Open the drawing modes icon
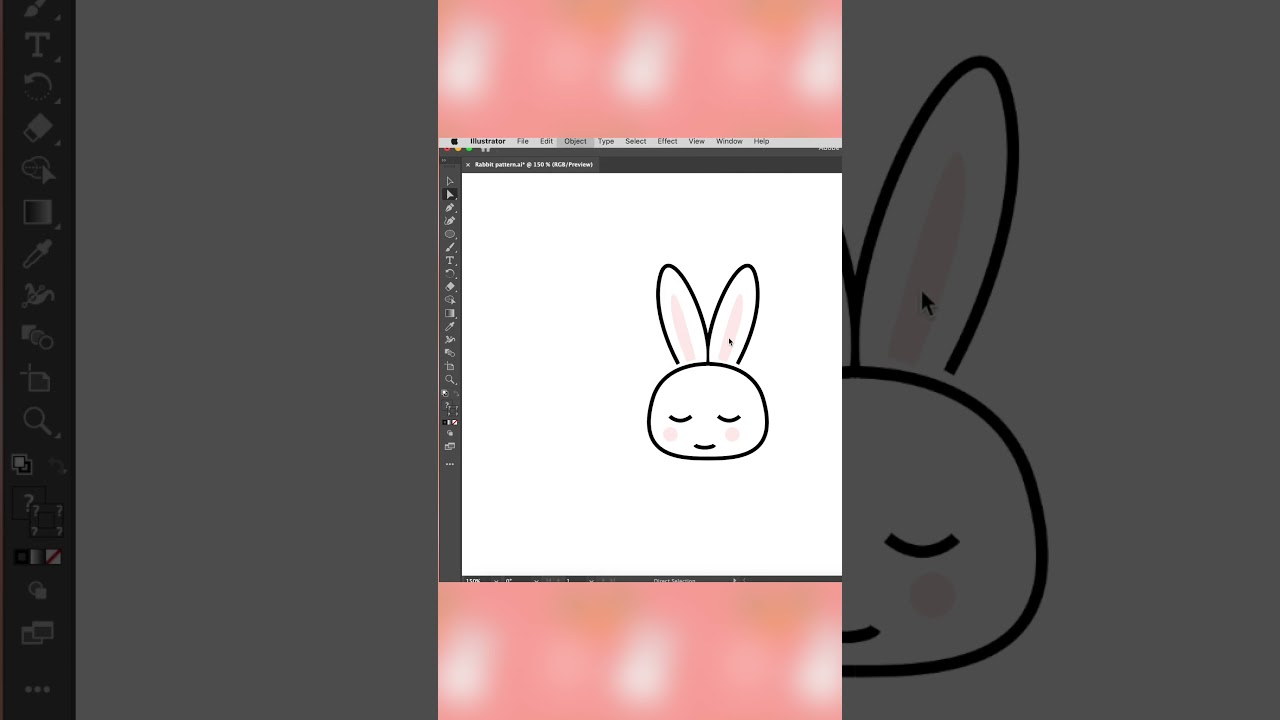Image resolution: width=1280 pixels, height=720 pixels. click(x=450, y=434)
